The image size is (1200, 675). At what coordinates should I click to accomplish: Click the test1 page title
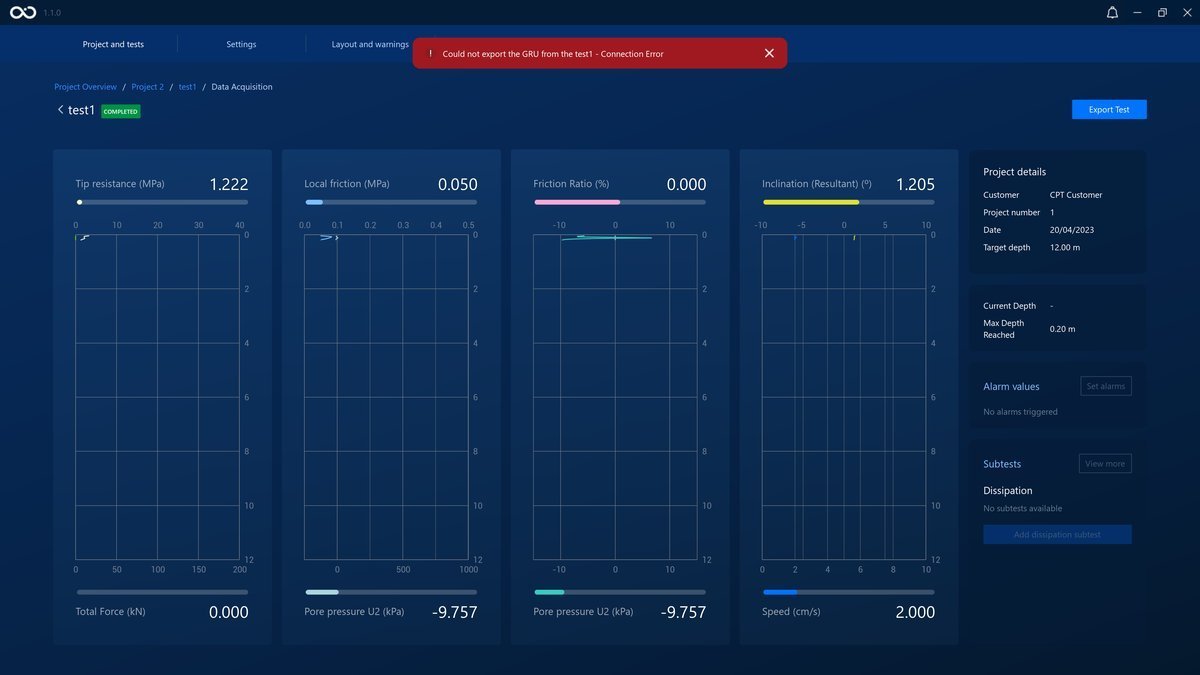coord(81,110)
